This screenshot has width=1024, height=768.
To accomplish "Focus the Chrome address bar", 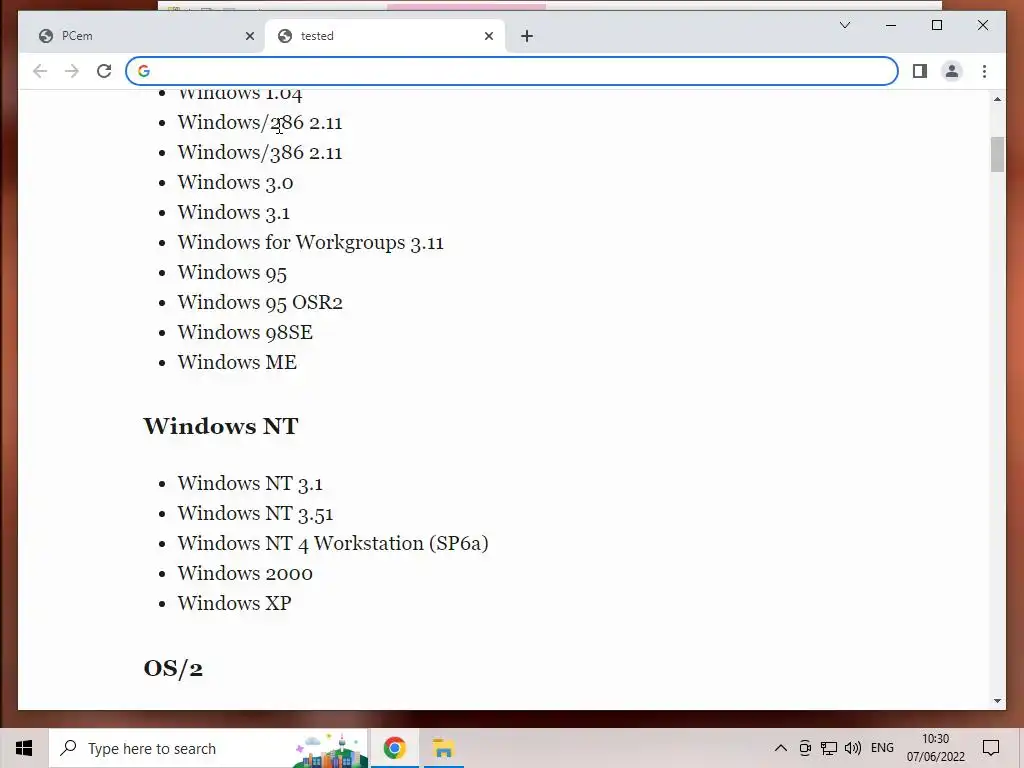I will 511,71.
